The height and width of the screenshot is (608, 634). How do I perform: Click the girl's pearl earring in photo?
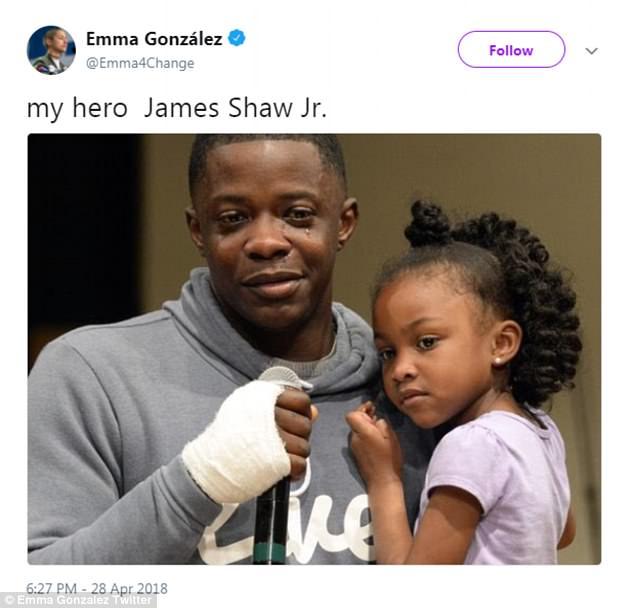point(498,361)
